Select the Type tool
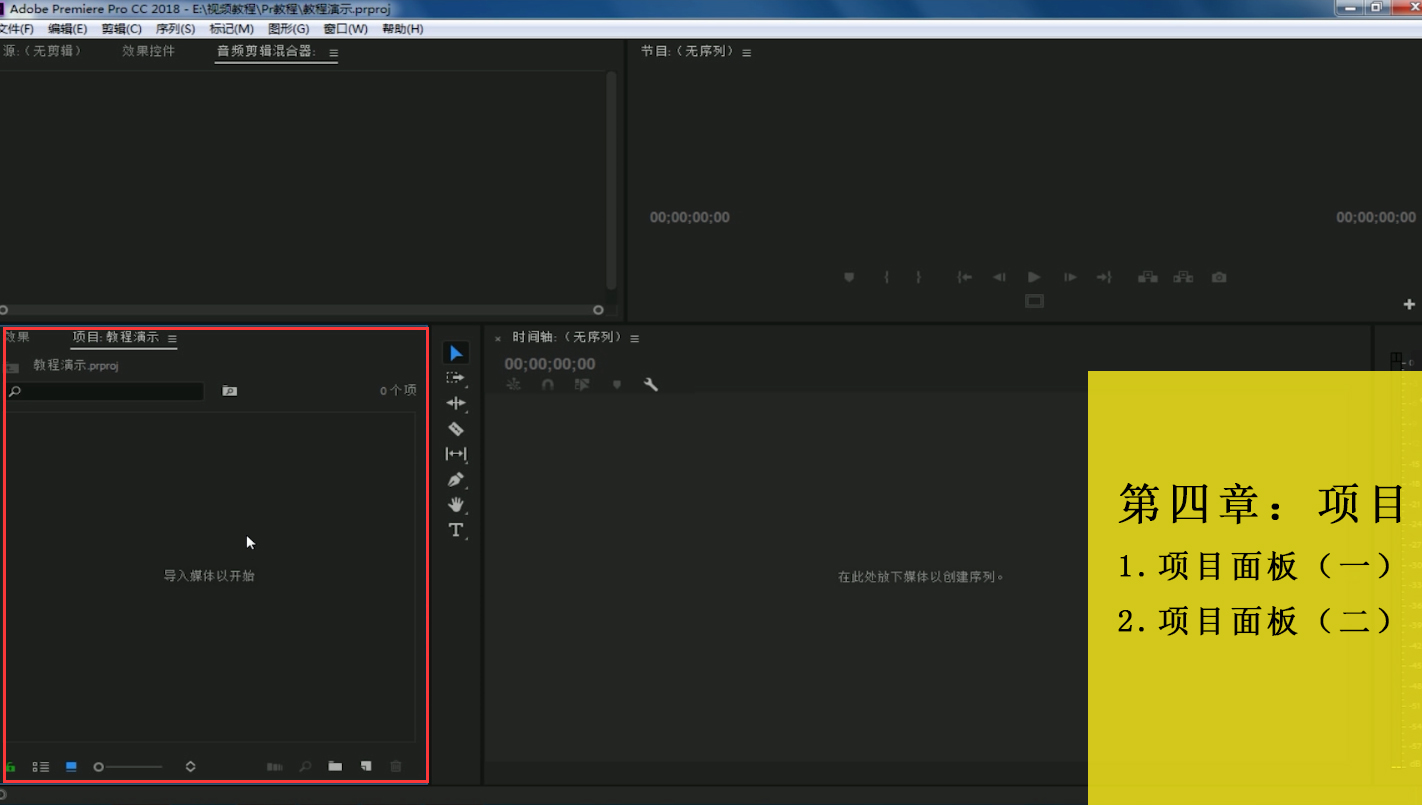This screenshot has height=805, width=1422. pos(456,530)
